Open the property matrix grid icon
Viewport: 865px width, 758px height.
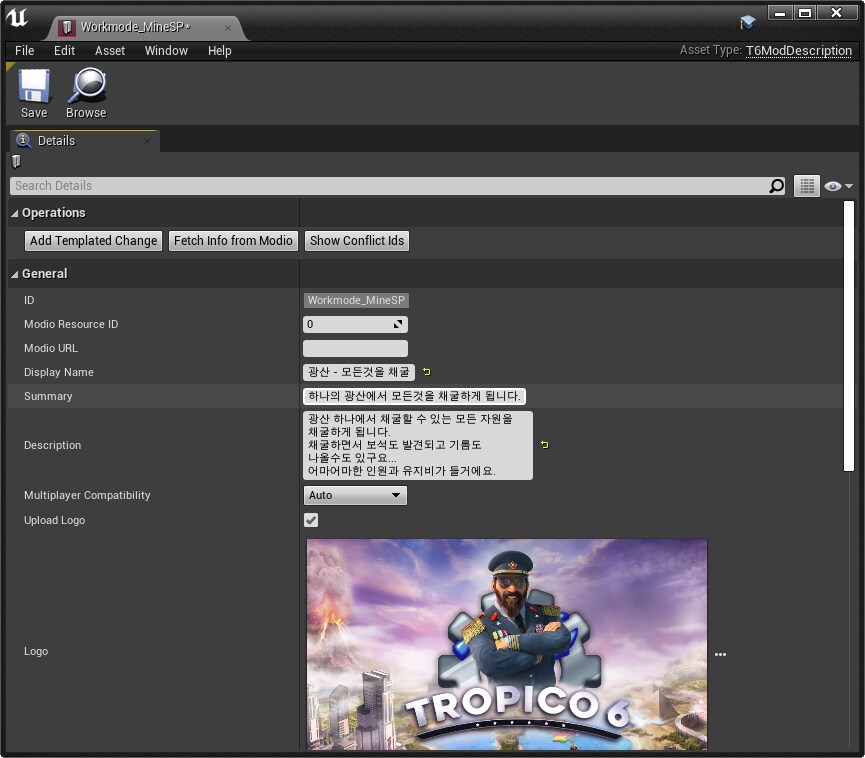pos(807,186)
